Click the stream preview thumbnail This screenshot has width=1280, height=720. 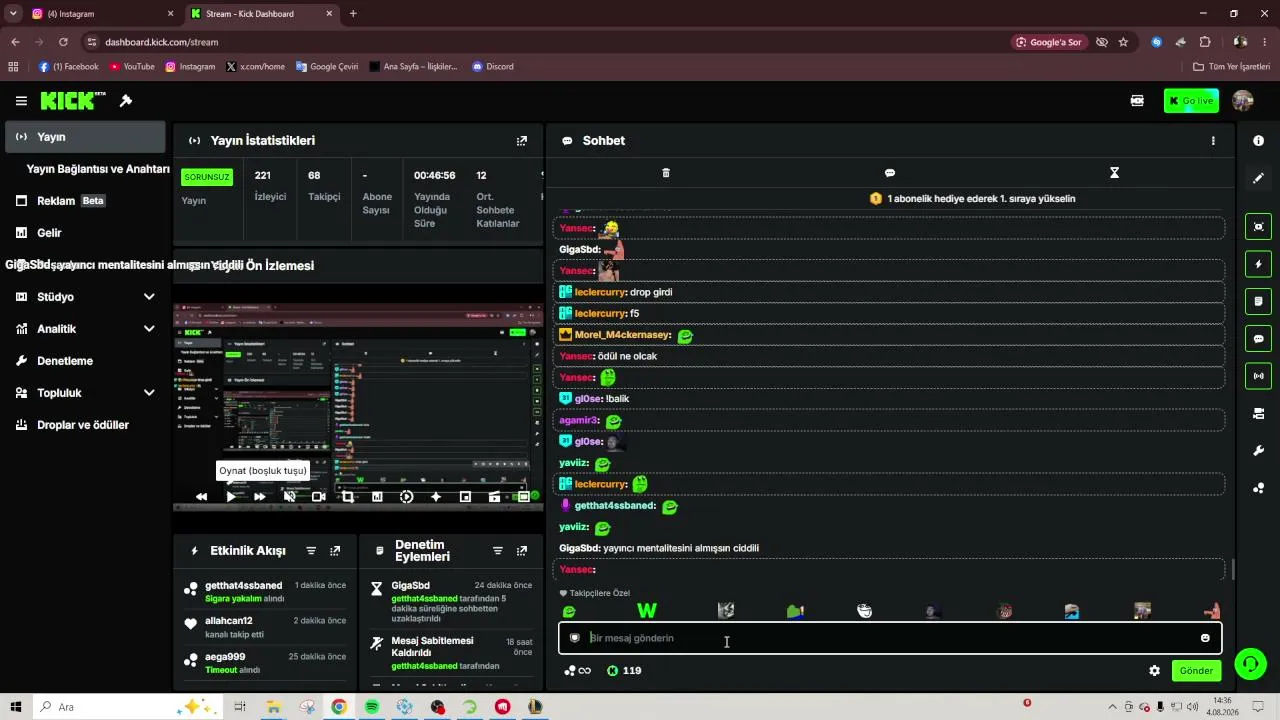pyautogui.click(x=358, y=407)
